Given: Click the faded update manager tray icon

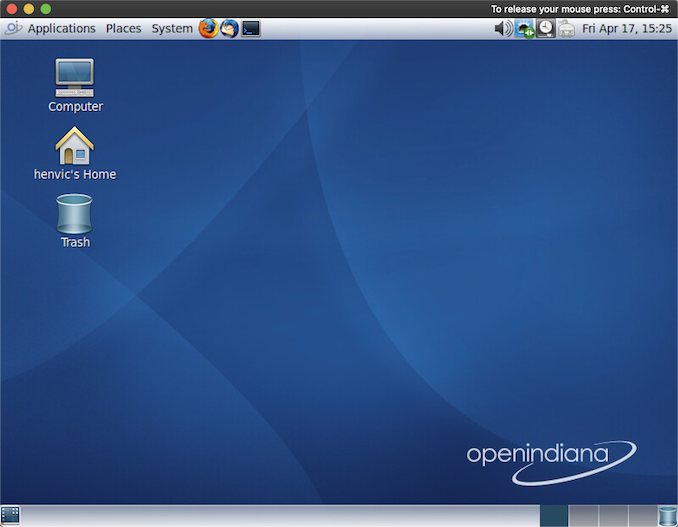Looking at the screenshot, I should (566, 29).
